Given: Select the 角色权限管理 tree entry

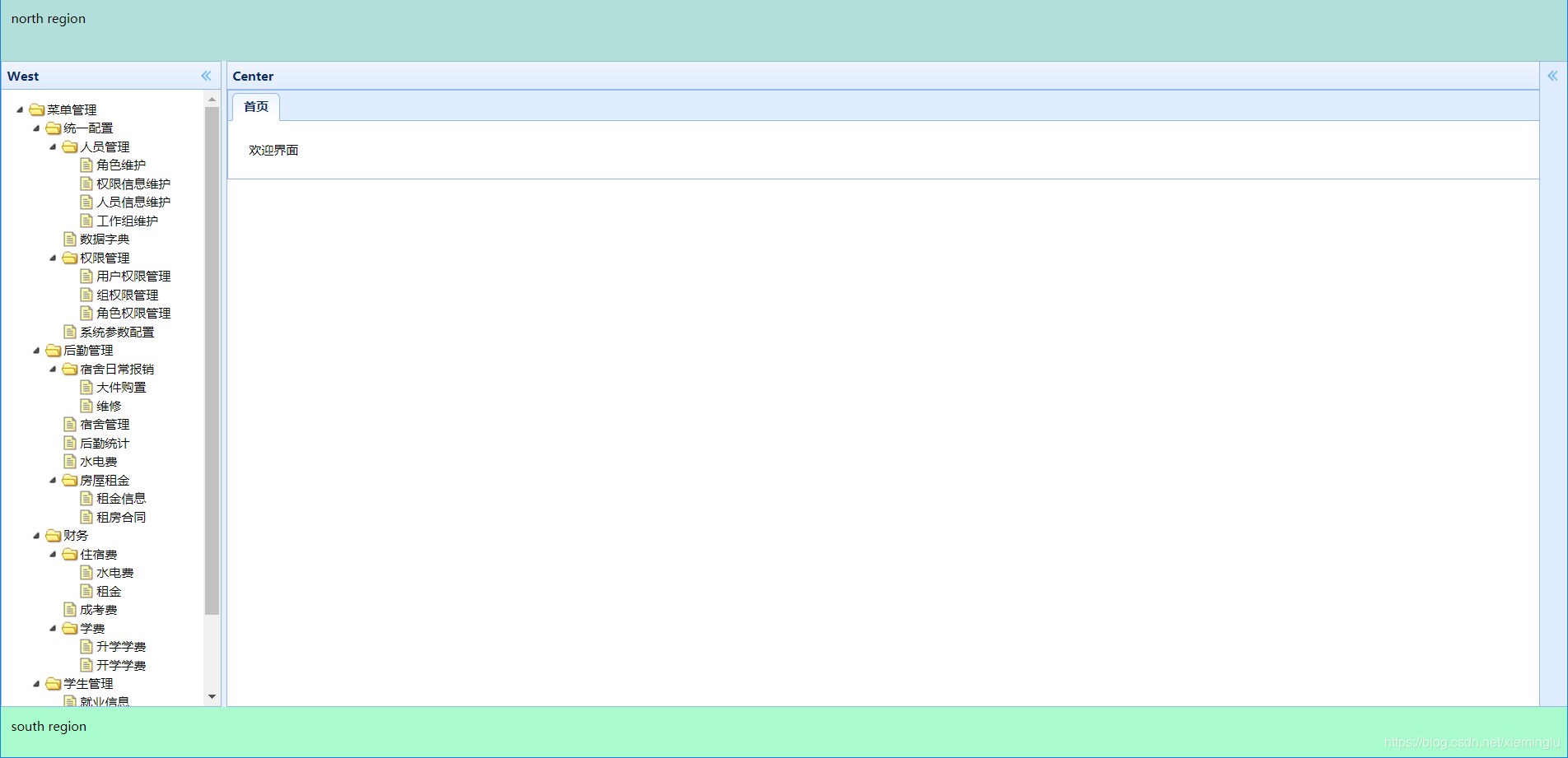Looking at the screenshot, I should [x=133, y=314].
